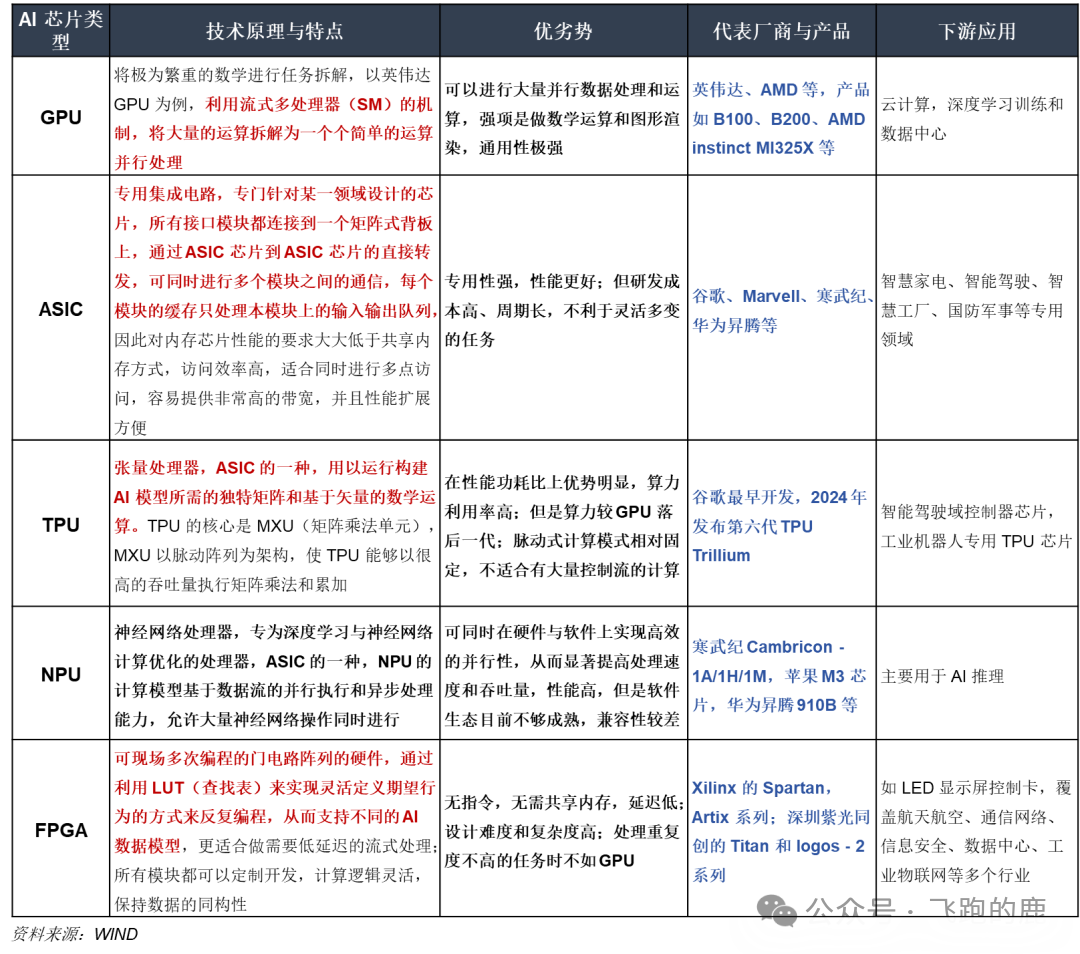This screenshot has width=1080, height=954.
Task: Select the 'FPGA' row label
Action: (x=61, y=830)
